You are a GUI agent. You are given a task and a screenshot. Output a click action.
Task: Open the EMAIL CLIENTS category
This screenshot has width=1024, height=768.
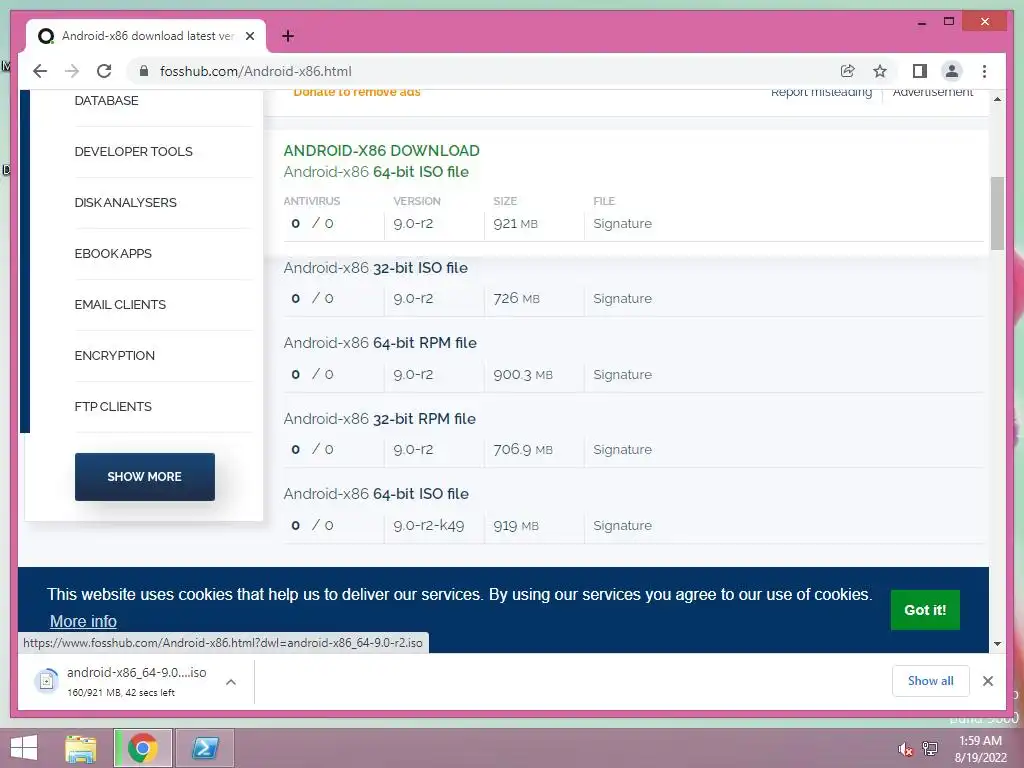(120, 304)
